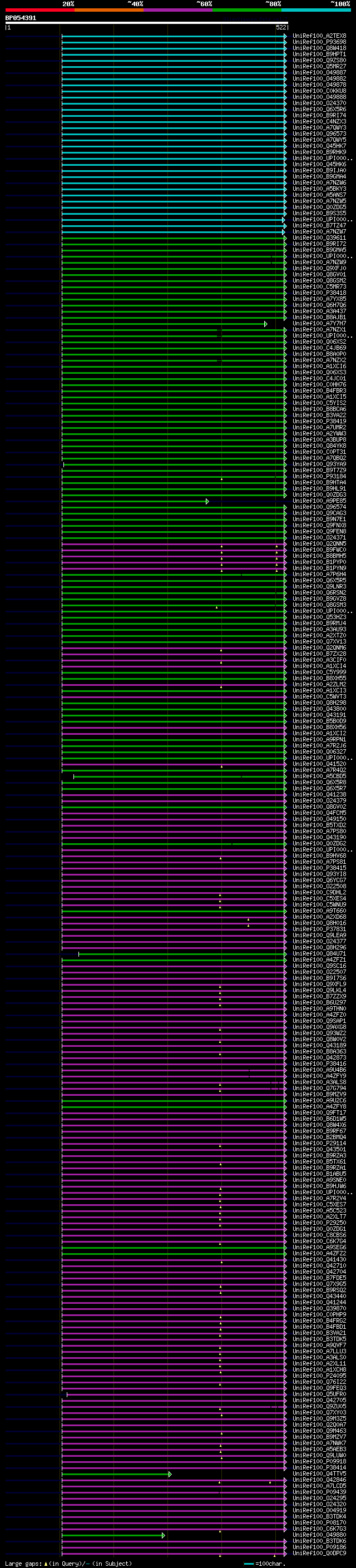Click the short green alignment bar for UniRef100_A7Y7H7
This screenshot has width=356, height=1568.
pyautogui.click(x=164, y=324)
